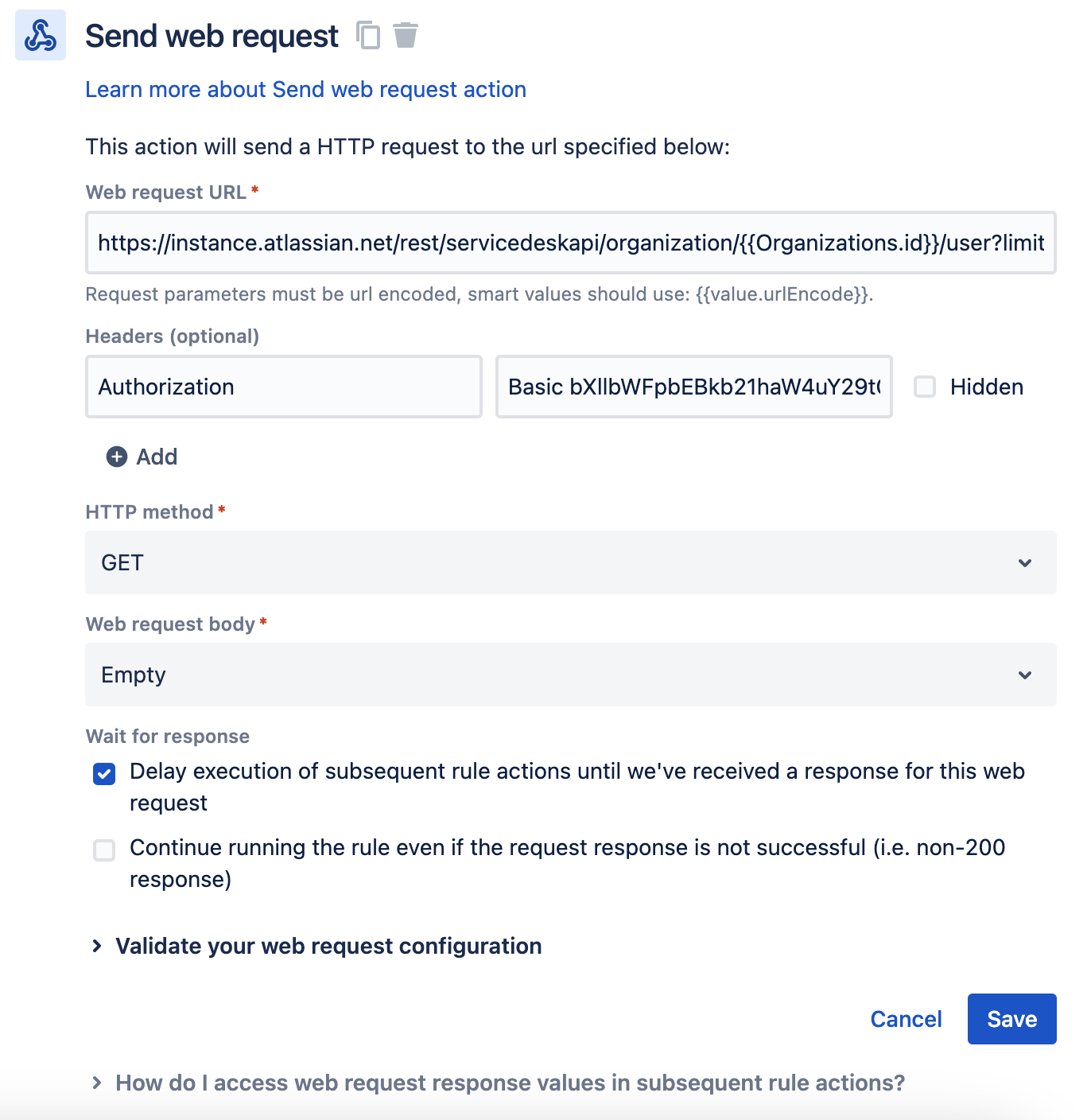
Task: Click the Send web request webhook icon
Action: [x=40, y=36]
